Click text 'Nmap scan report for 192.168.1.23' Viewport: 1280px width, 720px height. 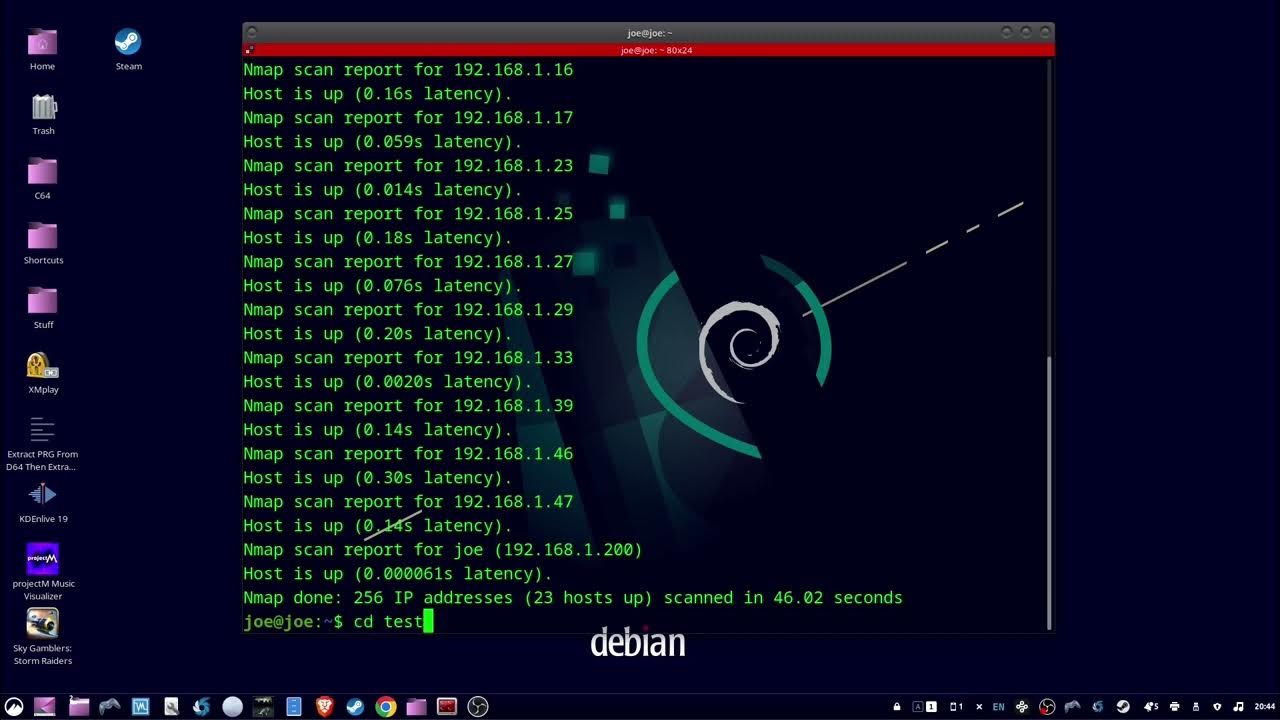(x=408, y=166)
